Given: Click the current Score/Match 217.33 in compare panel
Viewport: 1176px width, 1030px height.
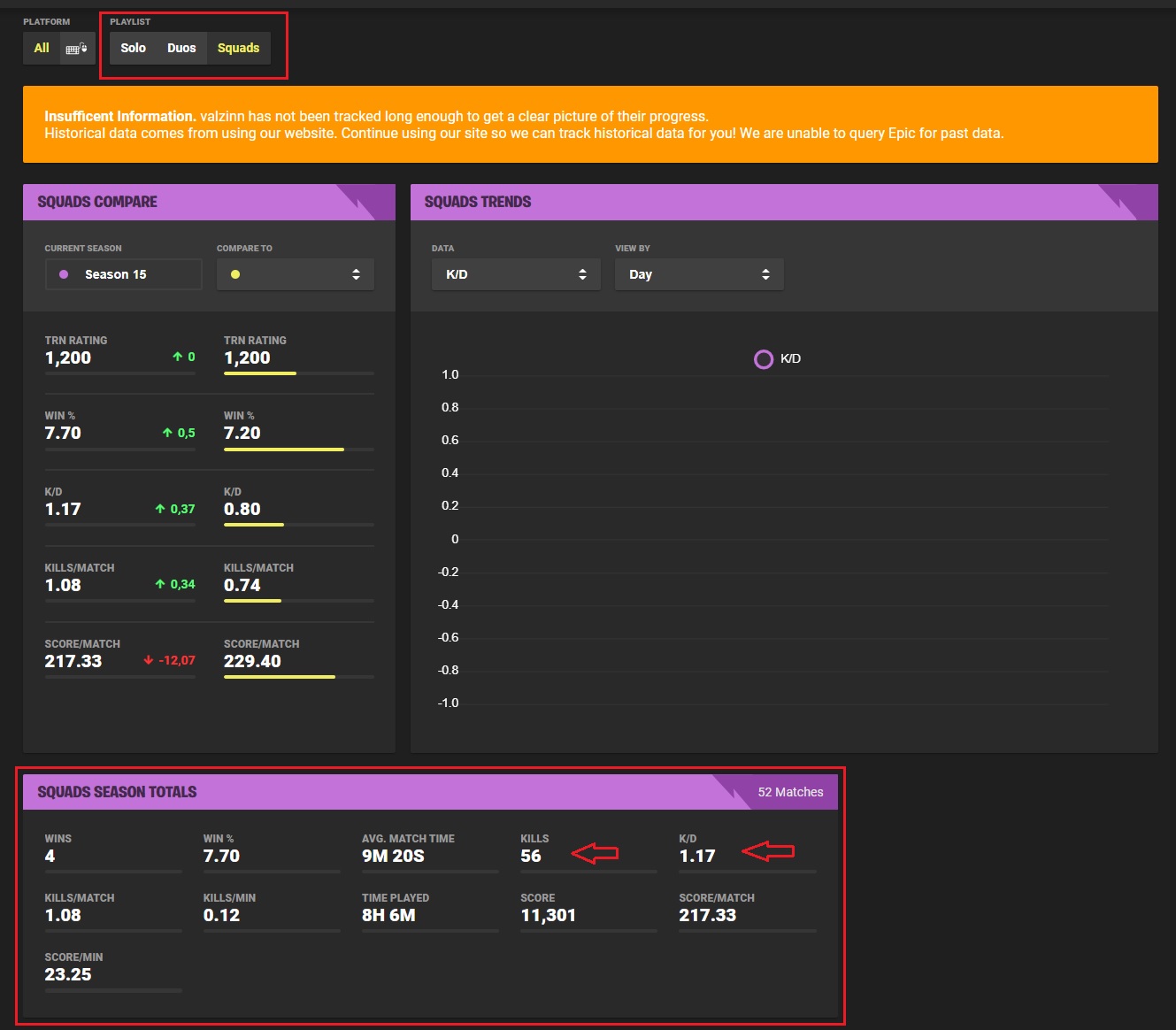Looking at the screenshot, I should (73, 661).
